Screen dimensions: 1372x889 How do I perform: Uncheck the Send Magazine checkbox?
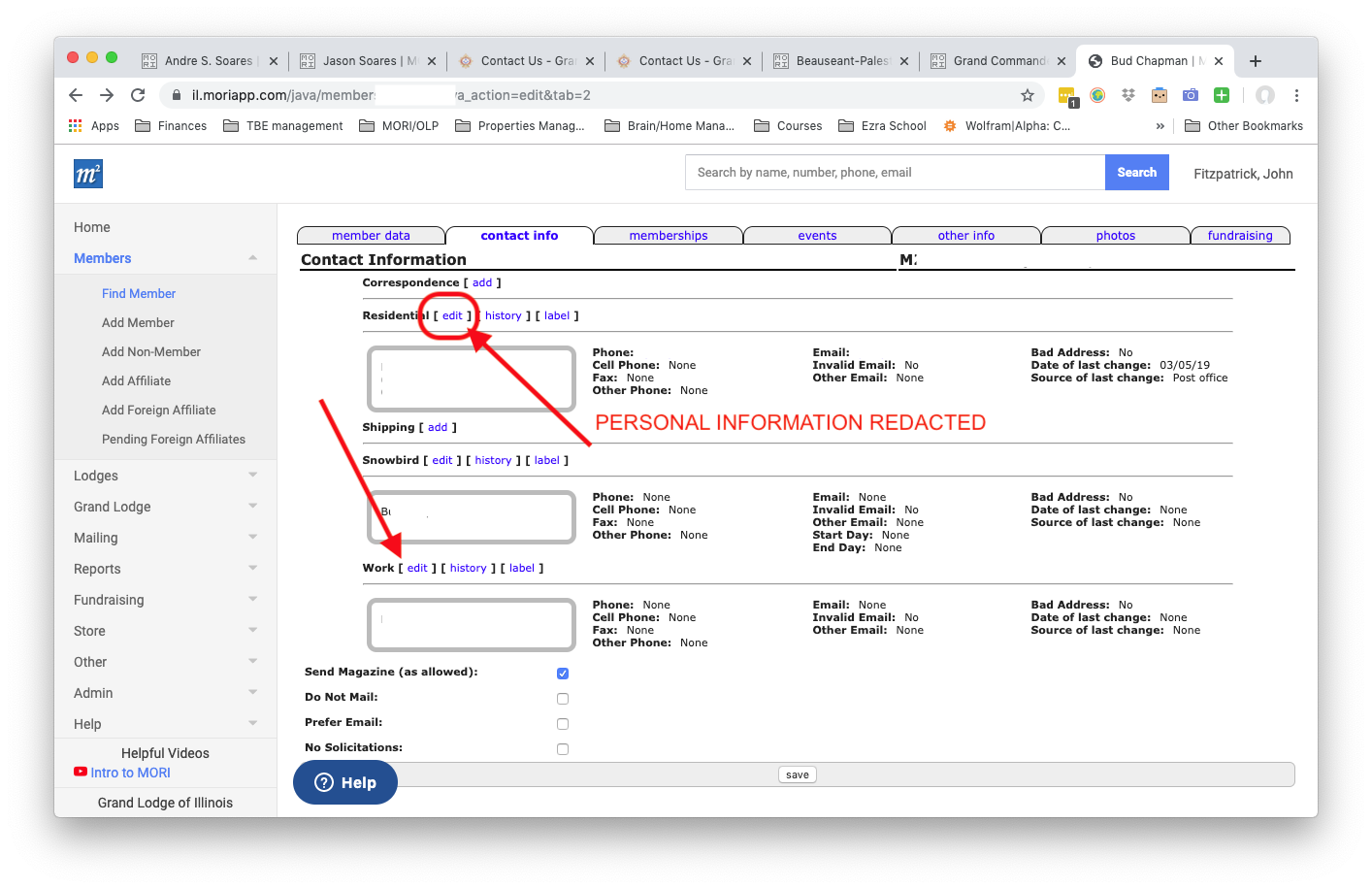click(x=563, y=674)
